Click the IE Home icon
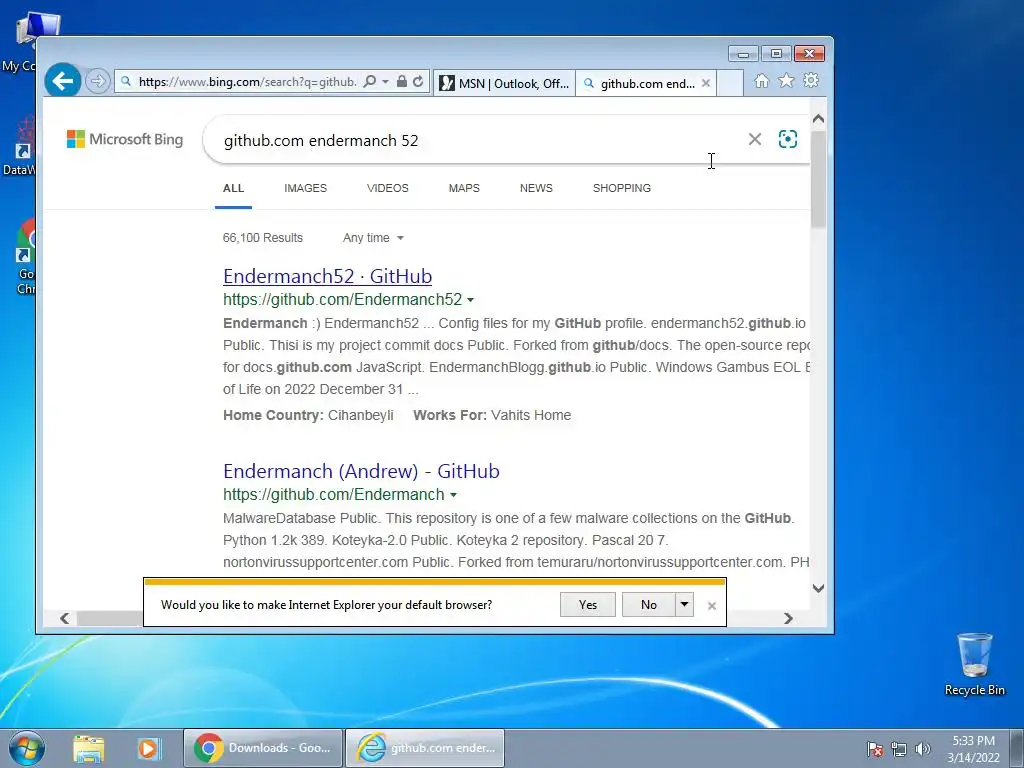The image size is (1024, 768). pos(761,81)
